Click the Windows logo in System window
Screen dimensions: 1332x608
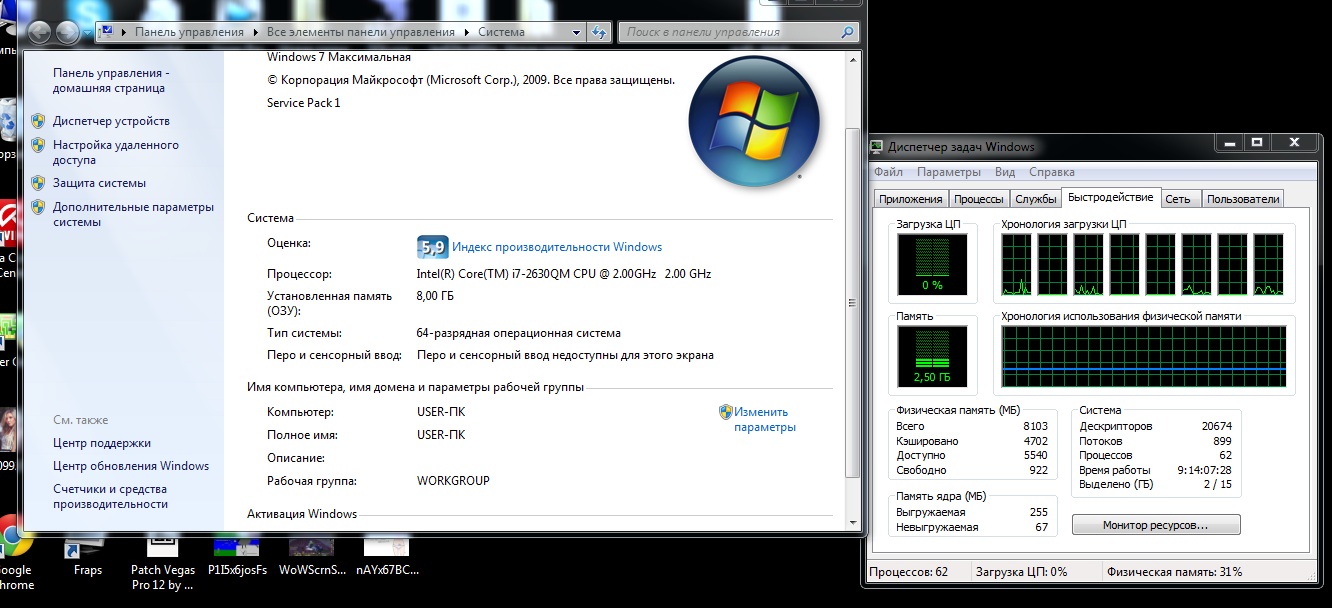755,122
